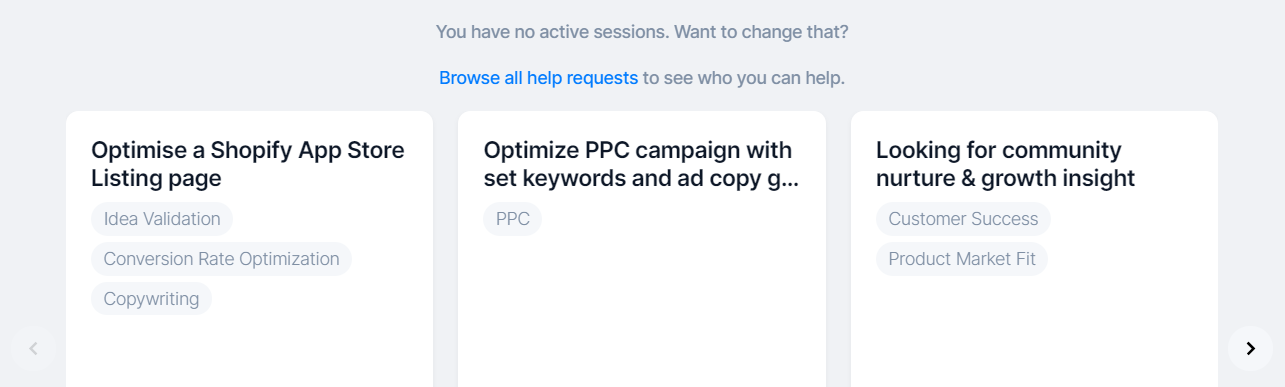The image size is (1285, 387).
Task: Click the 'to see who you can help' text
Action: (x=744, y=78)
